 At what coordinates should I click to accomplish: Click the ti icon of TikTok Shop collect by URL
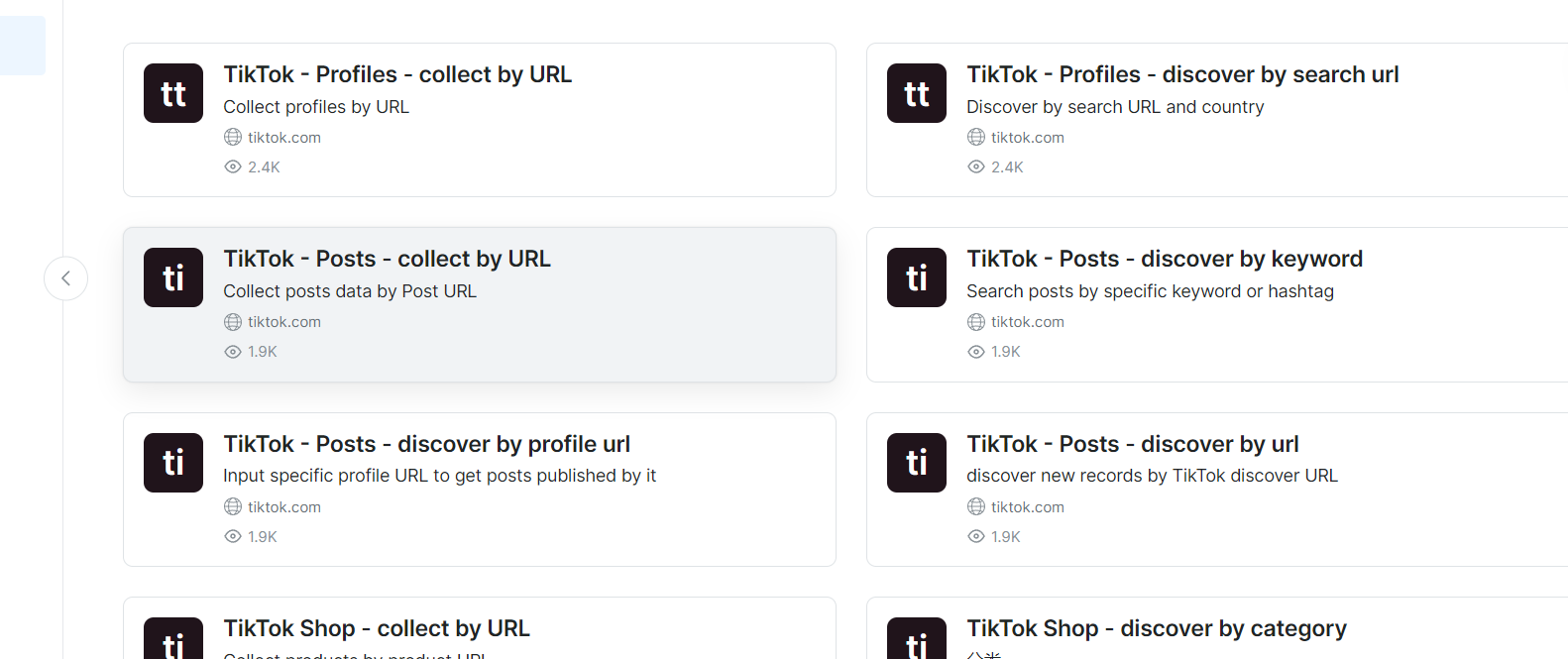pyautogui.click(x=173, y=638)
